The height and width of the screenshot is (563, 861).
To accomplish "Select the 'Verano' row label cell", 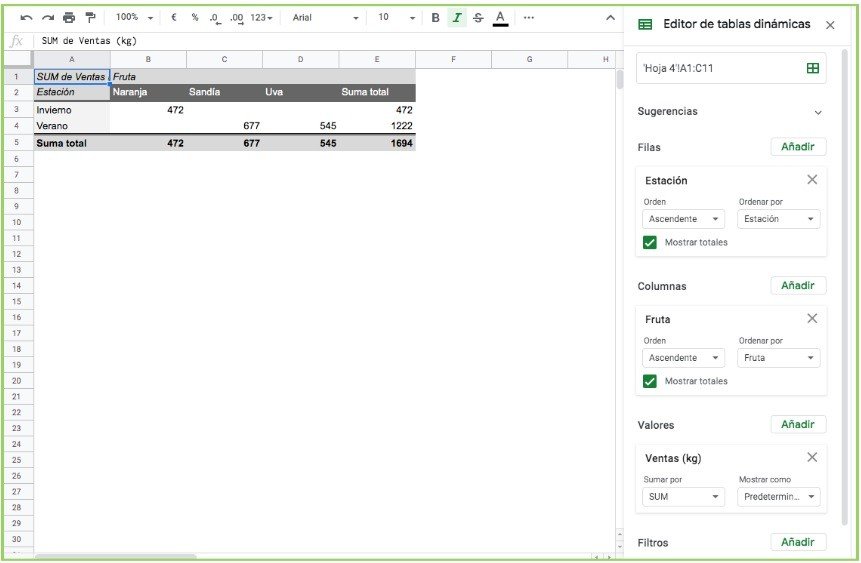I will click(72, 126).
